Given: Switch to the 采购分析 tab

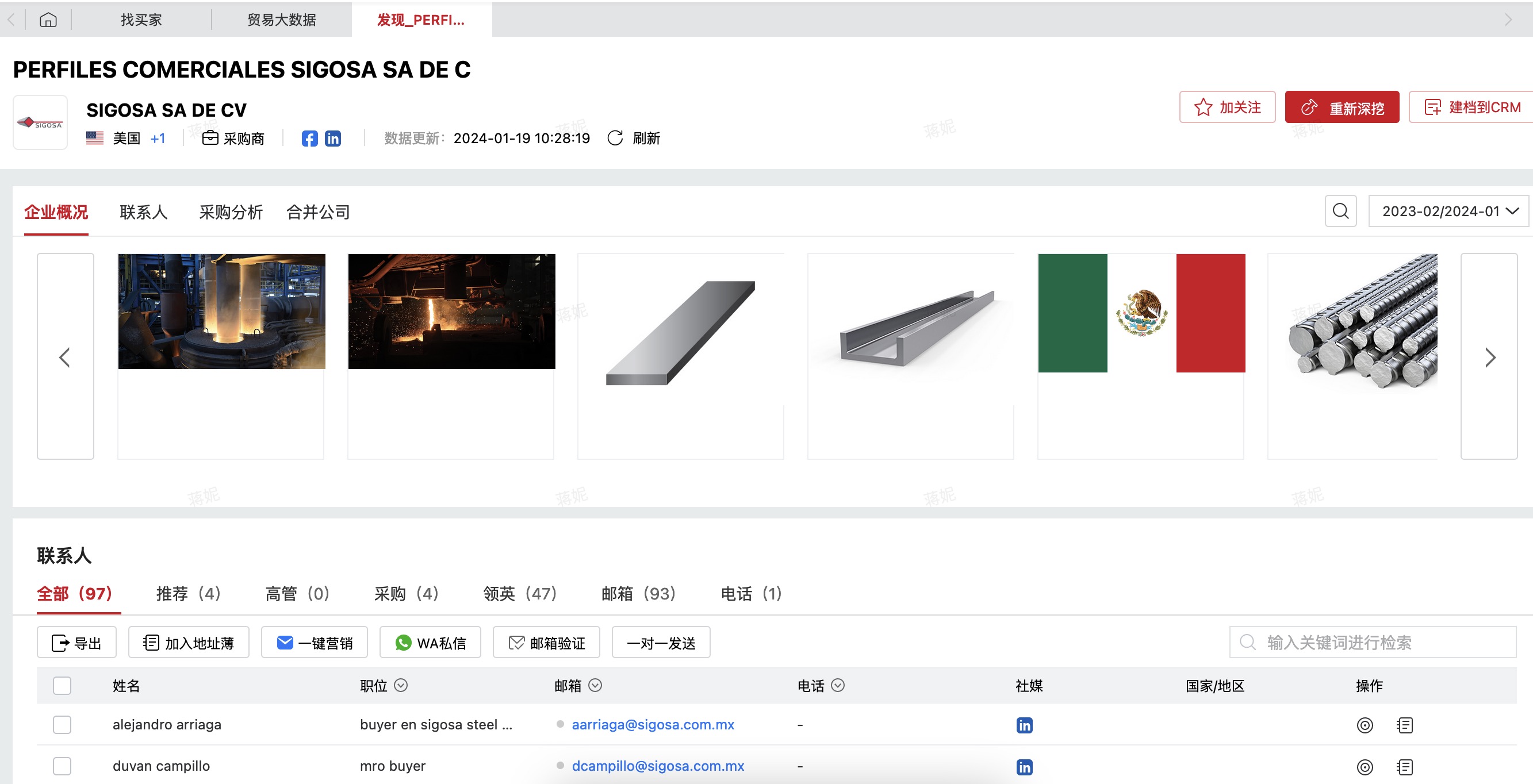Looking at the screenshot, I should (231, 212).
